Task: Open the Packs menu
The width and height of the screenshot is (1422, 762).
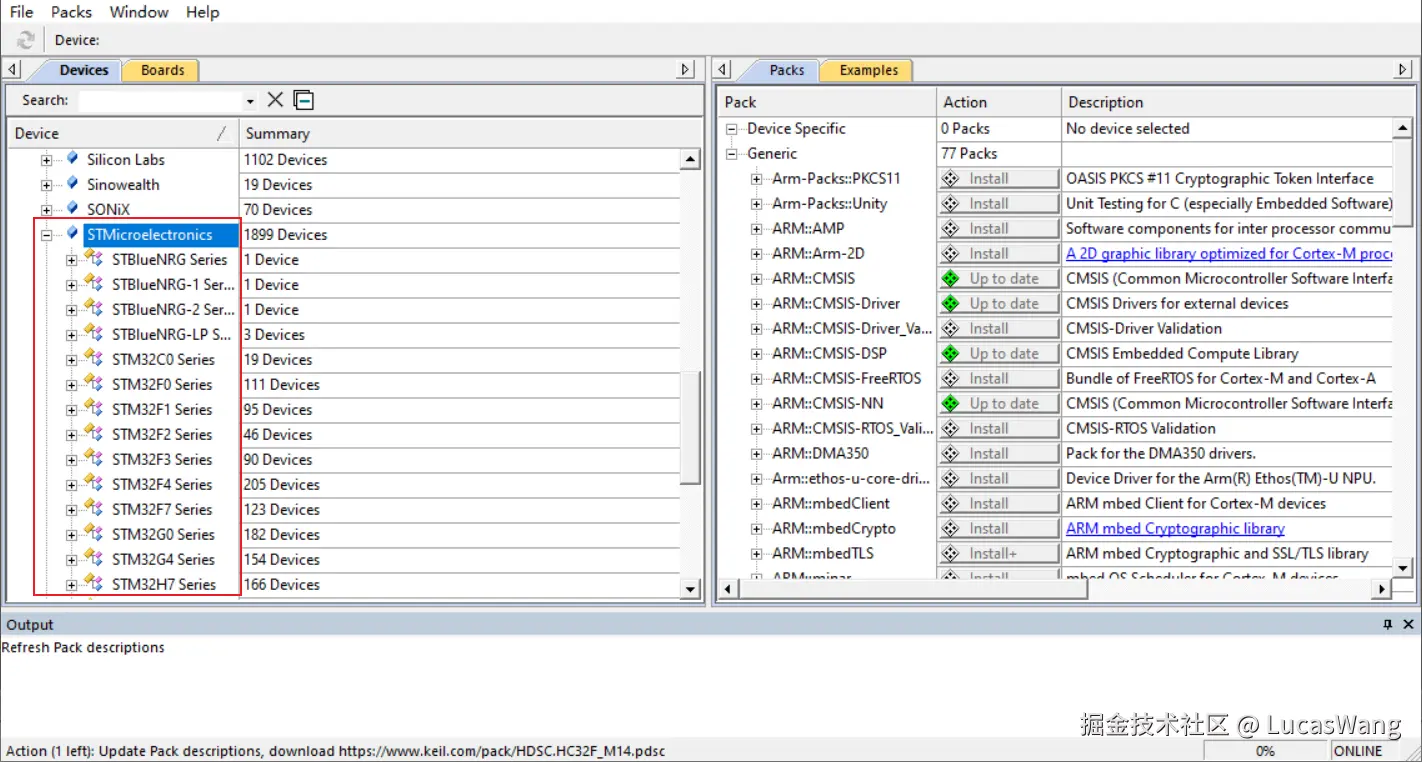Action: coord(71,12)
